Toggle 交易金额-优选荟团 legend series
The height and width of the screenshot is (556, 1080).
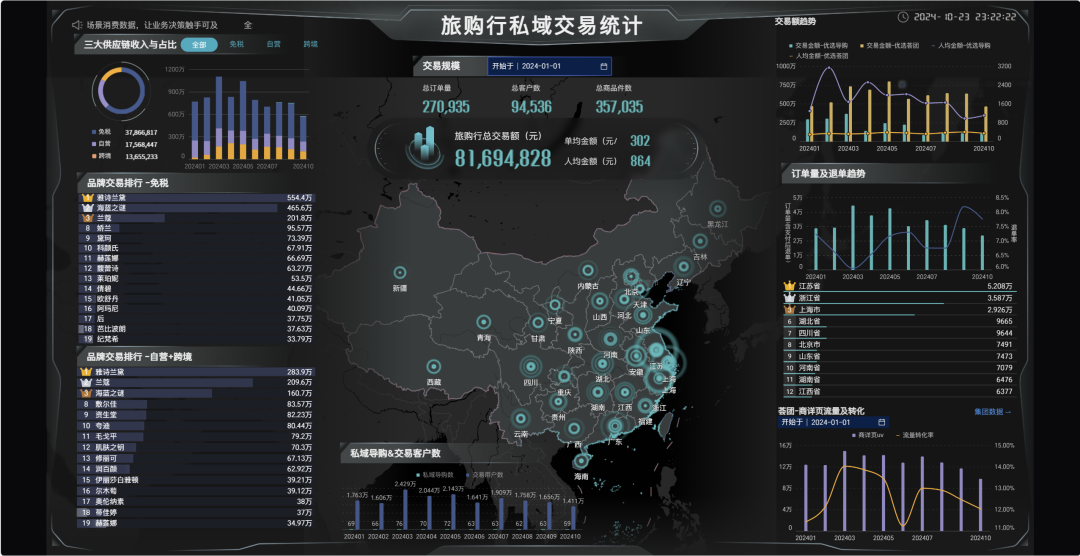pyautogui.click(x=891, y=45)
